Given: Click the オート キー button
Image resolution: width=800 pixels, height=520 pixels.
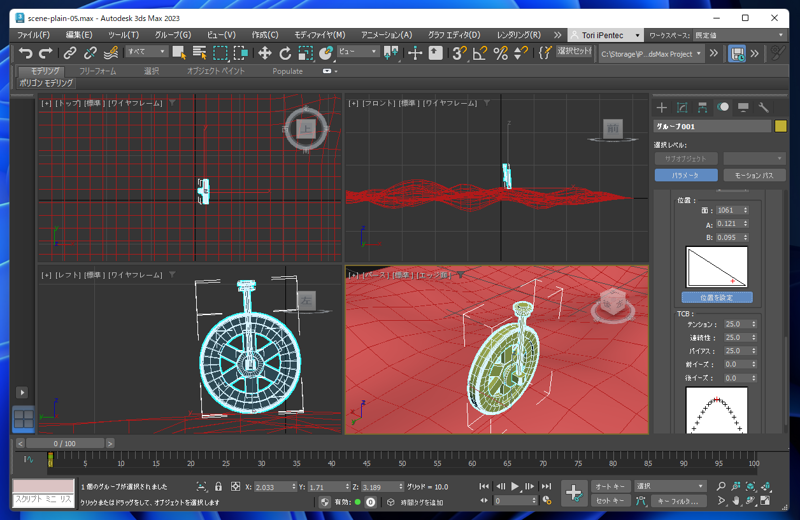Looking at the screenshot, I should click(610, 486).
